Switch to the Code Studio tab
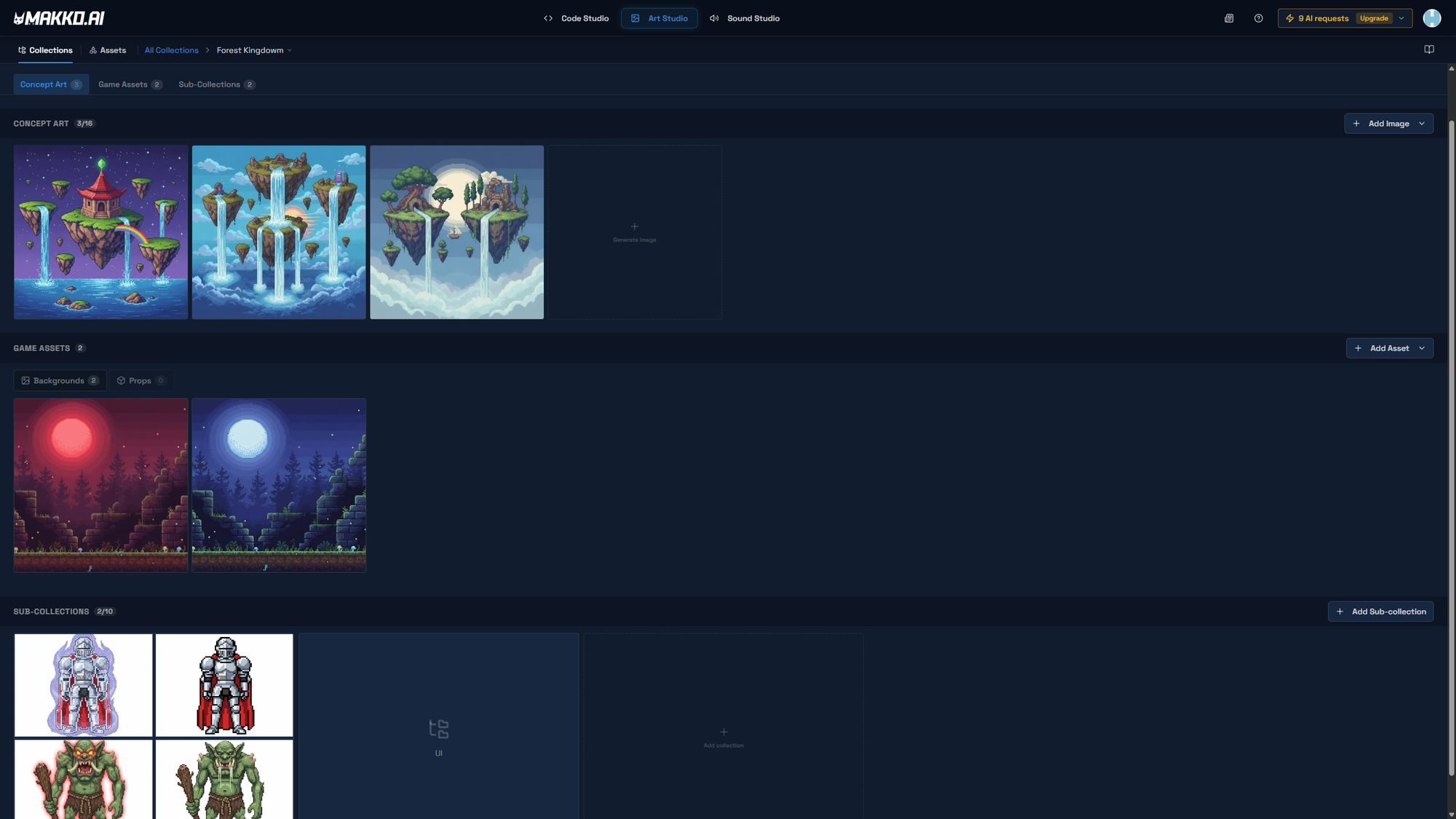 (x=576, y=18)
